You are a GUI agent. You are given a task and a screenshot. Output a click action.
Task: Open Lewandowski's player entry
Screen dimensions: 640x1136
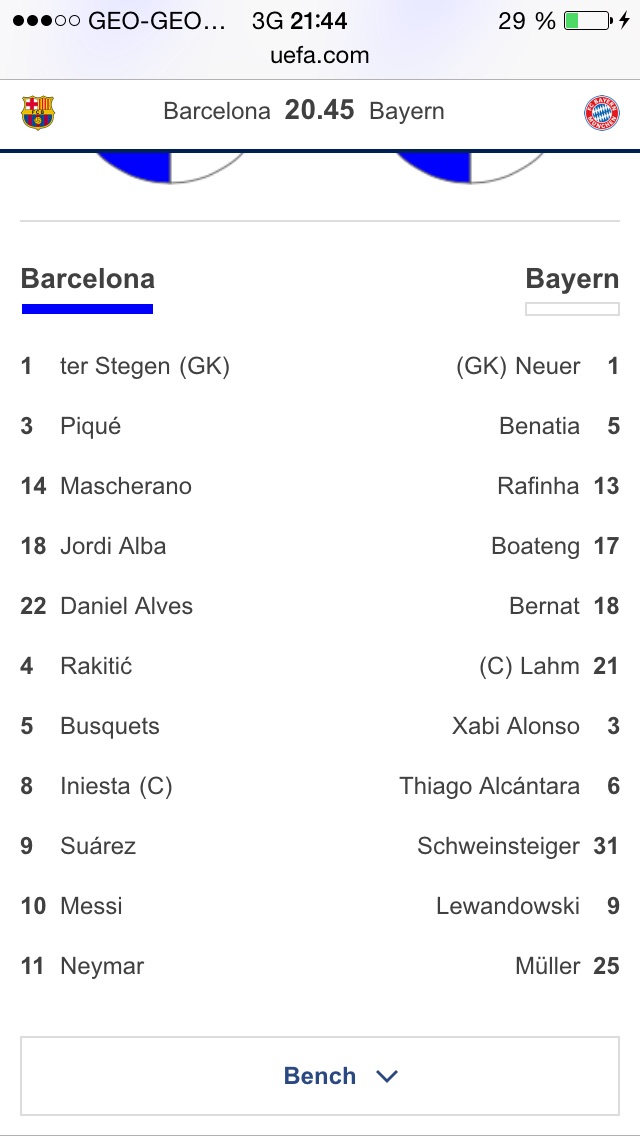508,906
